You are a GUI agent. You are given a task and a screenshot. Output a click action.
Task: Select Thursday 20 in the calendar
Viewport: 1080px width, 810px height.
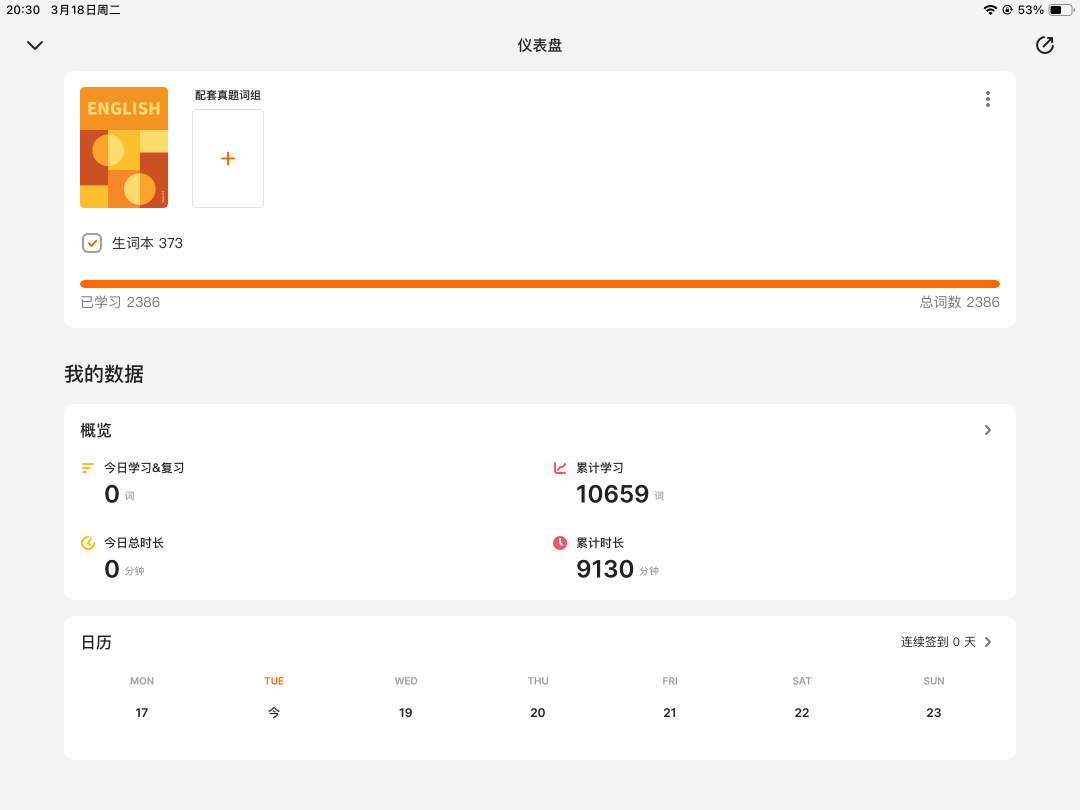click(x=538, y=713)
